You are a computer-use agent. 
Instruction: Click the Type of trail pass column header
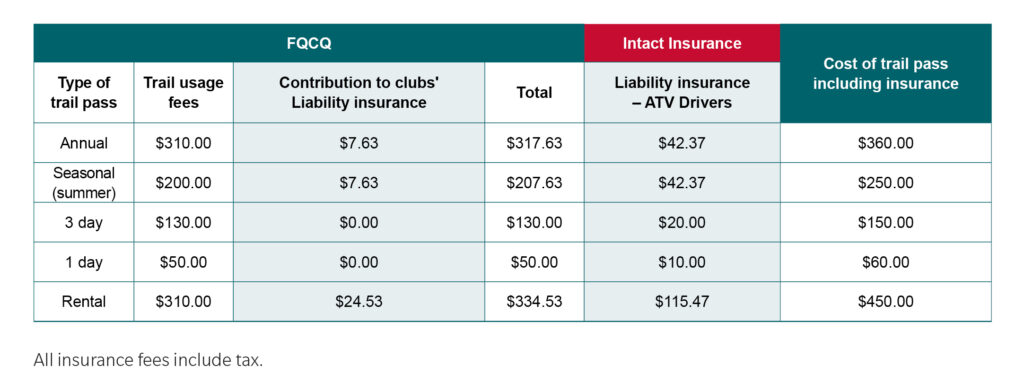84,93
